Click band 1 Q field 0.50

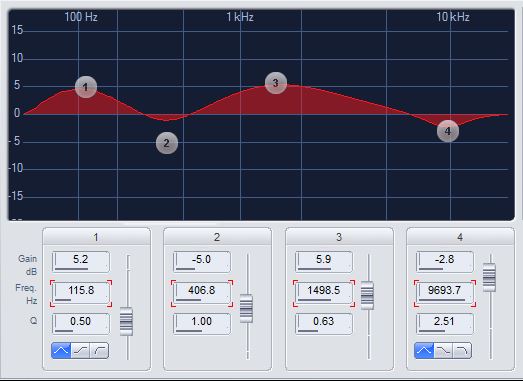click(x=81, y=324)
